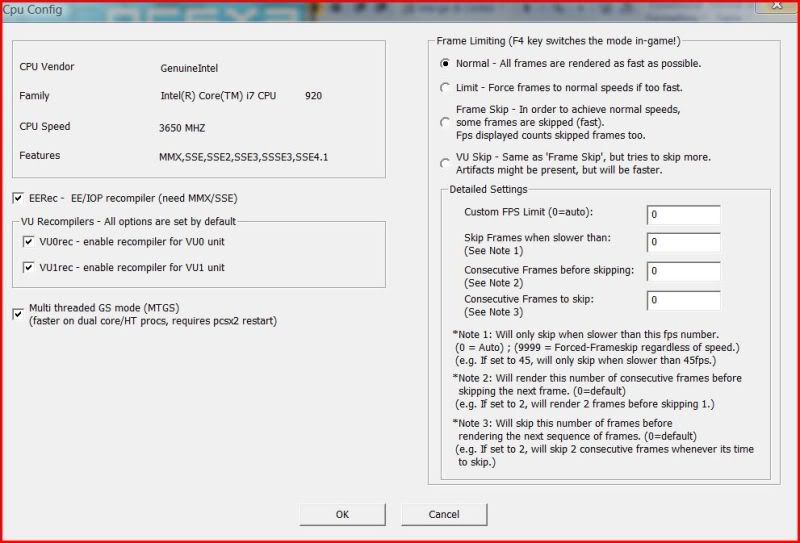Choose the VU Skip option

coord(445,163)
